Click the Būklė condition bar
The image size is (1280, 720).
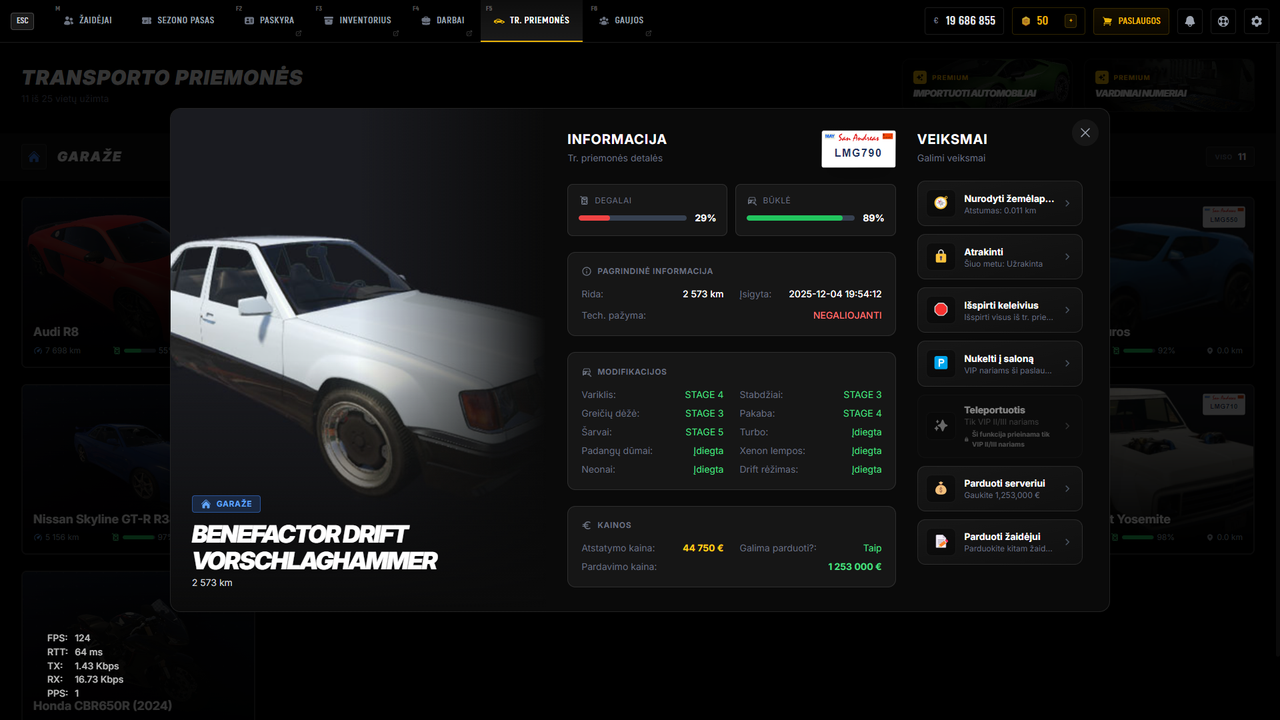(x=800, y=218)
